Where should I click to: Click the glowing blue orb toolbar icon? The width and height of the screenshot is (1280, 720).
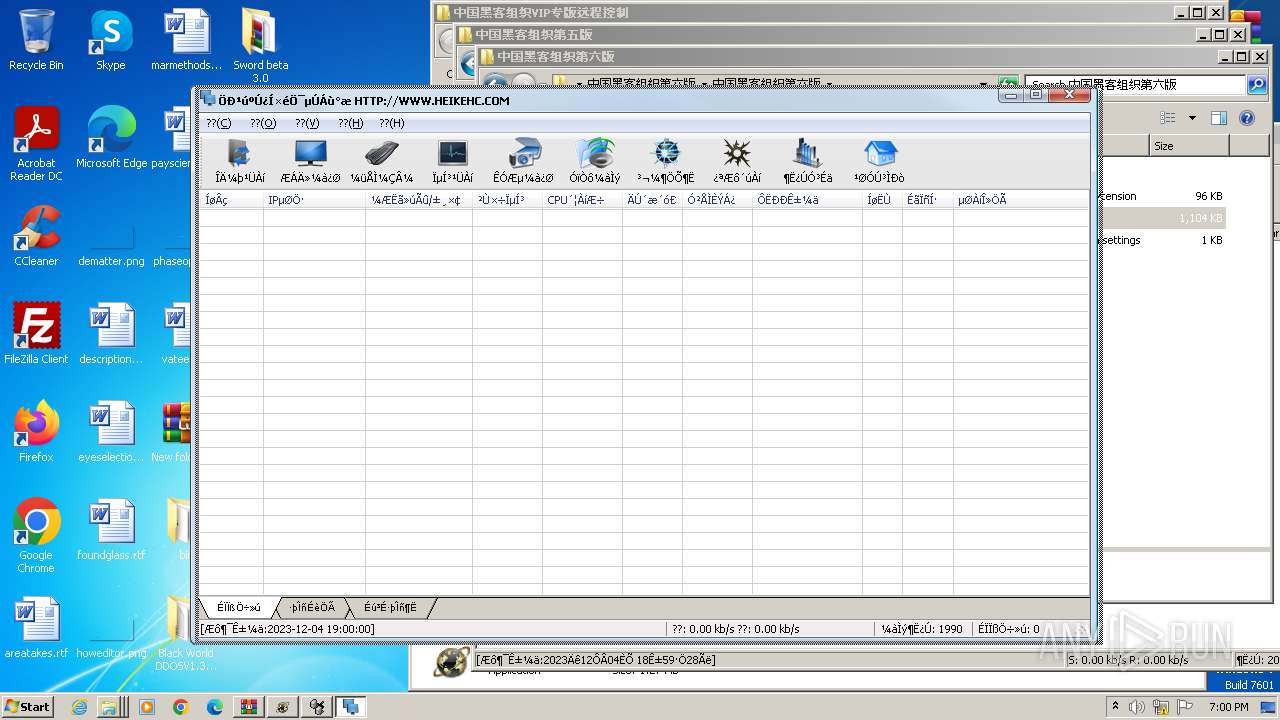coord(666,162)
